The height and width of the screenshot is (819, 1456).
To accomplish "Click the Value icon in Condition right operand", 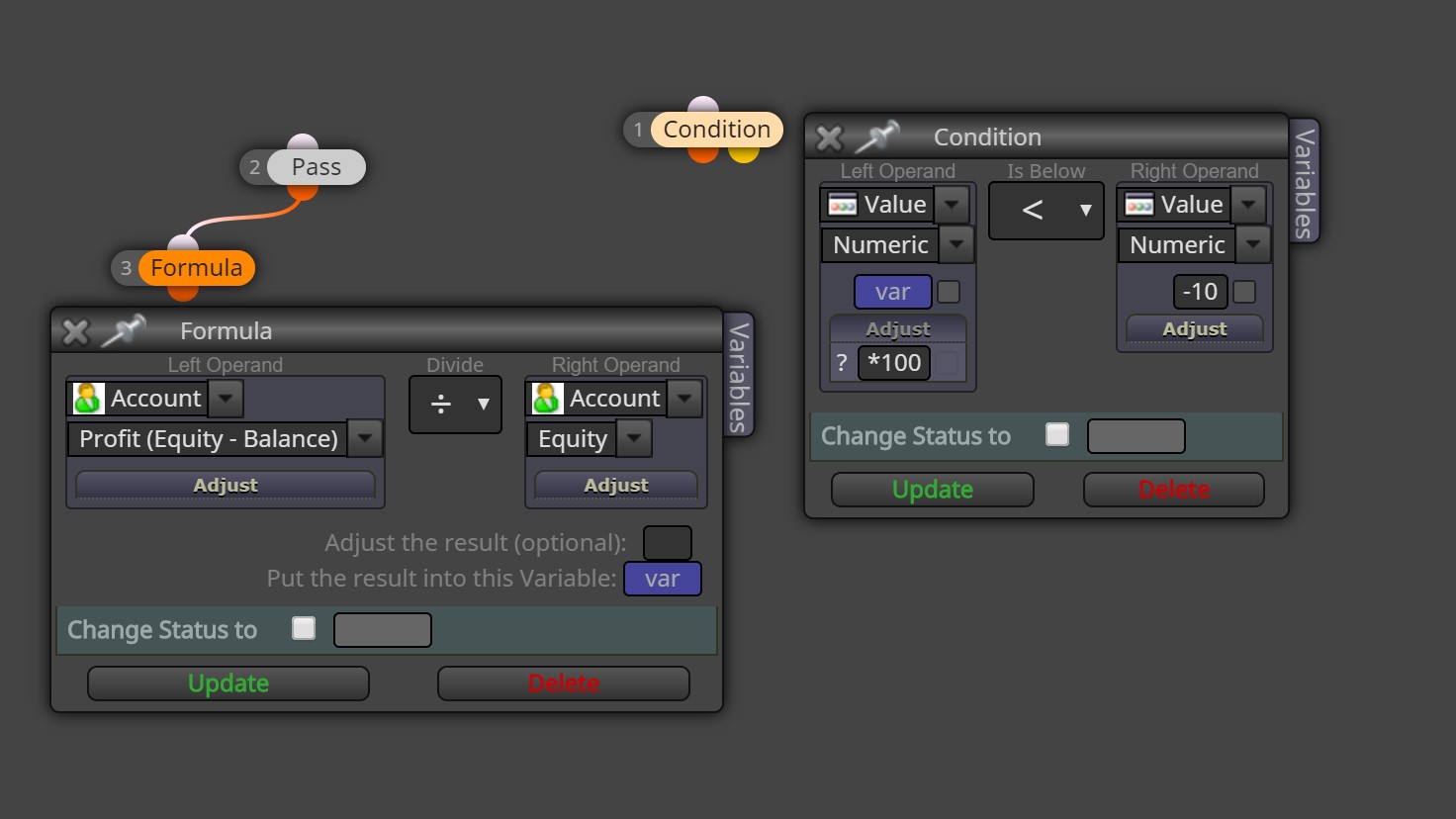I will tap(1139, 205).
